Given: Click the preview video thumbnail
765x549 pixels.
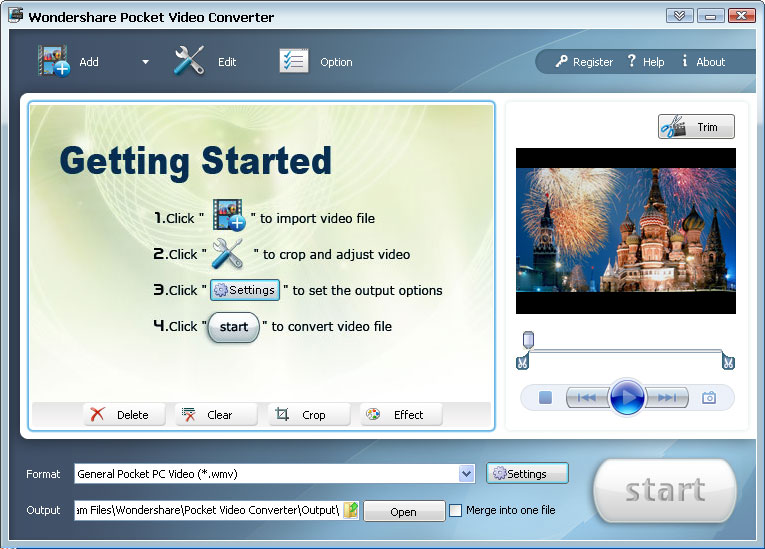Looking at the screenshot, I should coord(625,231).
